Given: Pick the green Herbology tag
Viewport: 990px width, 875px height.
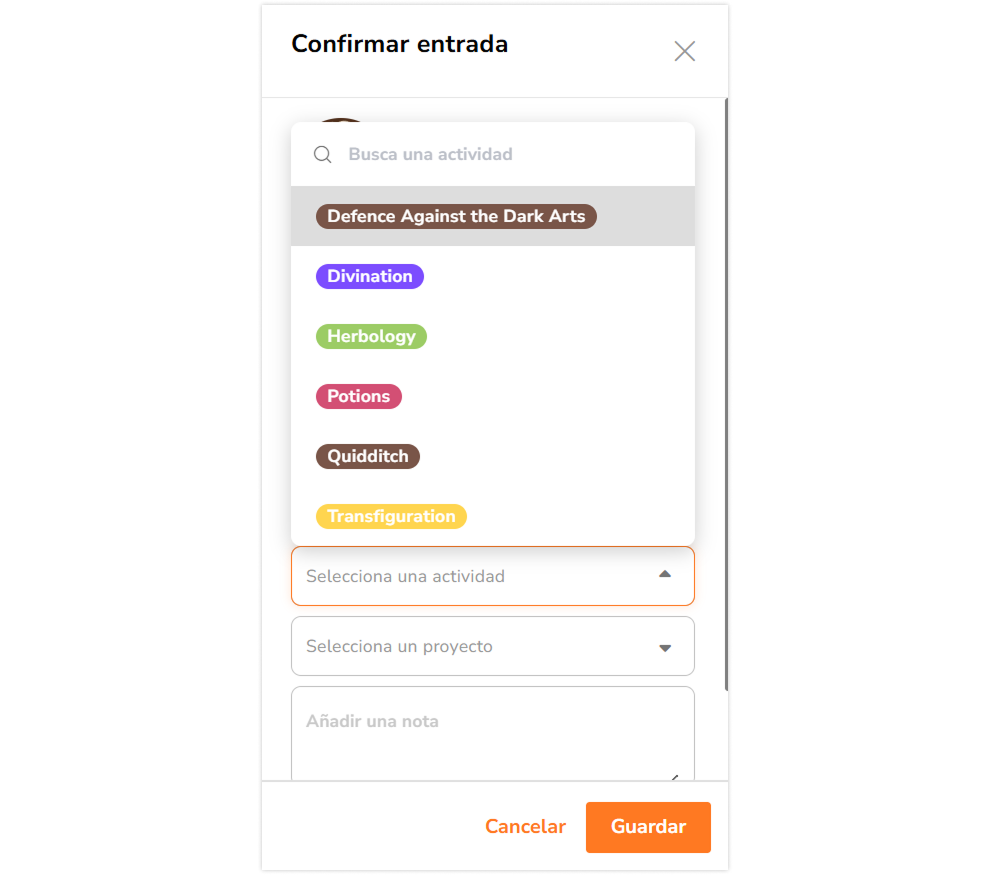Looking at the screenshot, I should point(371,336).
